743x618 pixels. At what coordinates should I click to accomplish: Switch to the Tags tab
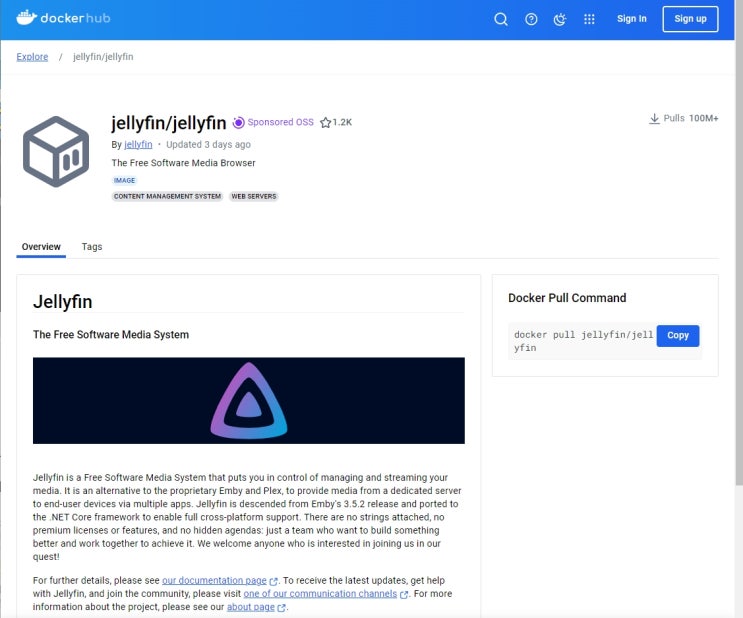pos(92,246)
